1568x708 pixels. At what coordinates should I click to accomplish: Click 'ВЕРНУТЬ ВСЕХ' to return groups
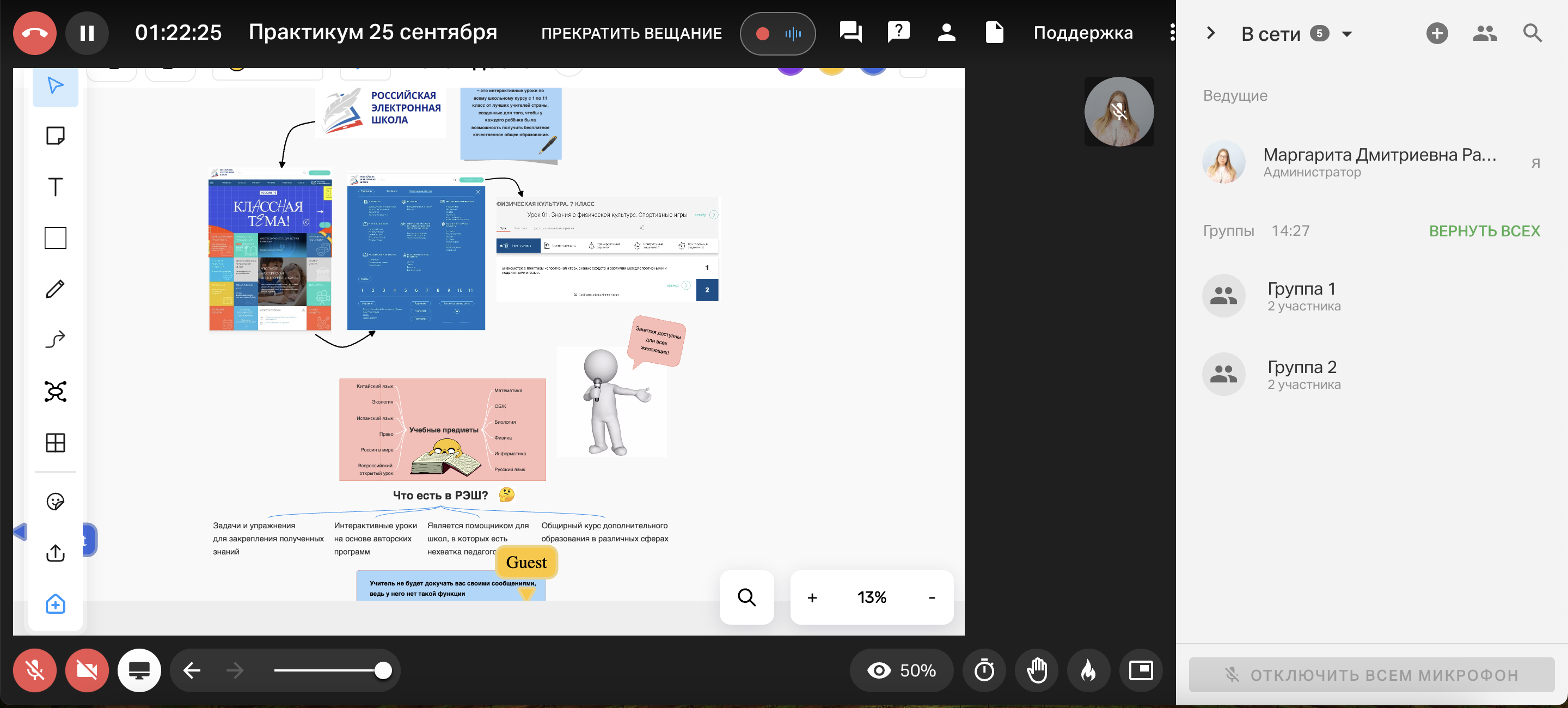tap(1484, 231)
